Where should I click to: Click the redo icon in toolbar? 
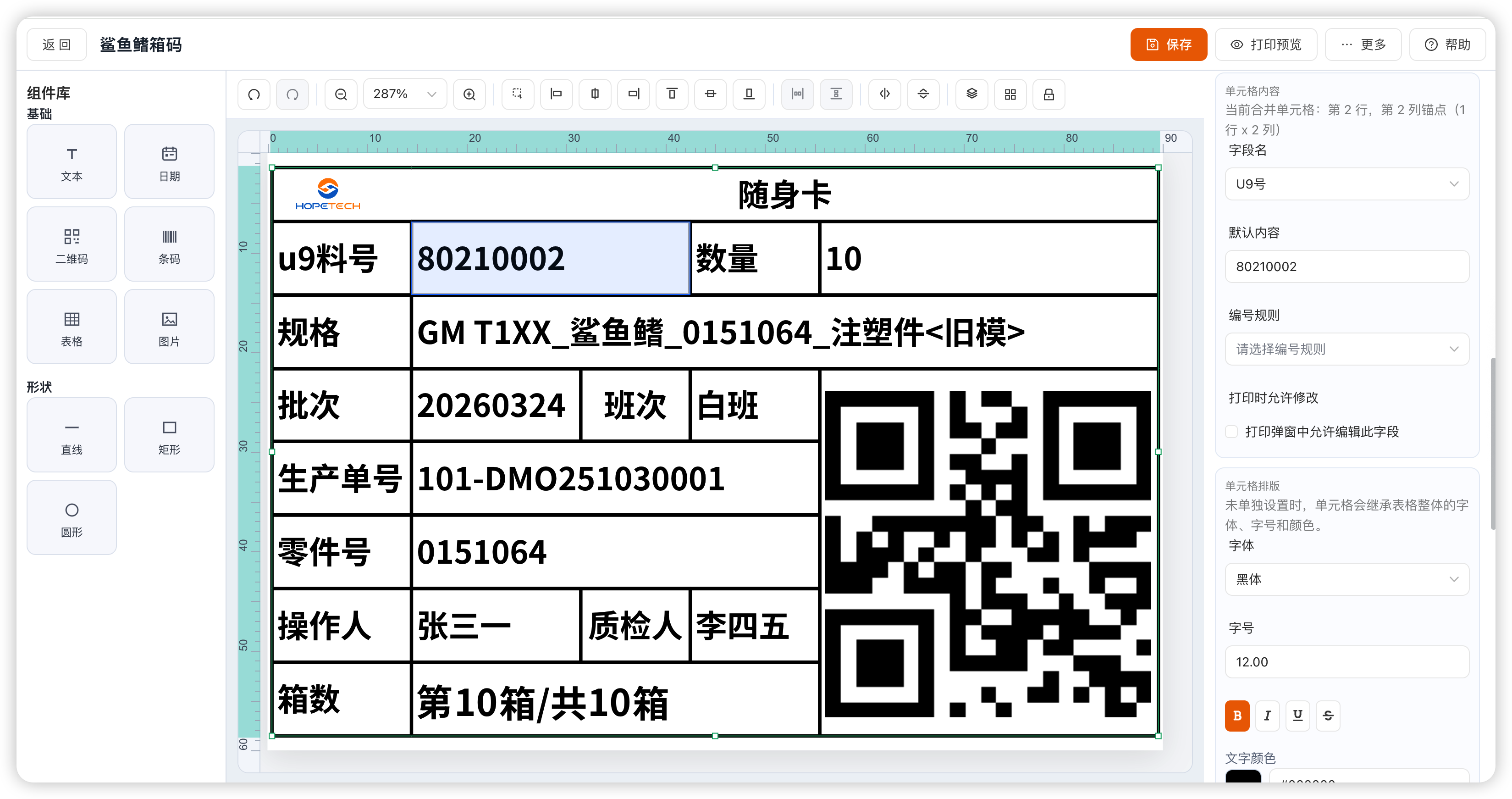pos(292,94)
